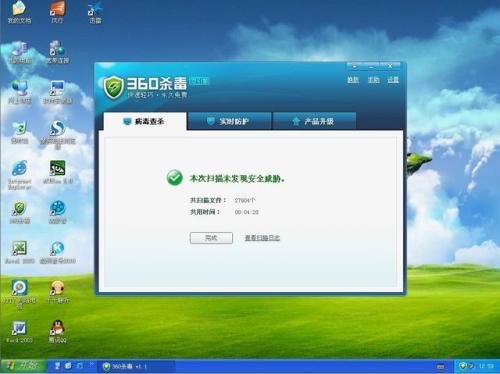Select the 360杀毒 taskbar window button
Screen dimensions: 500x374
point(136,366)
